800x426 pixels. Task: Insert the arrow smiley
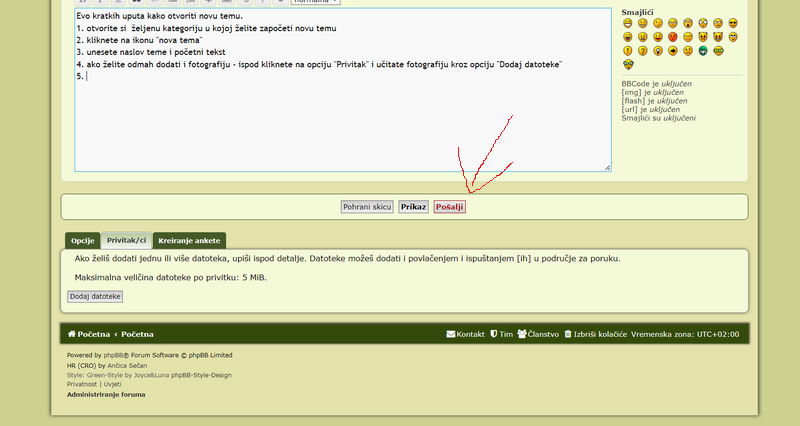(x=673, y=51)
